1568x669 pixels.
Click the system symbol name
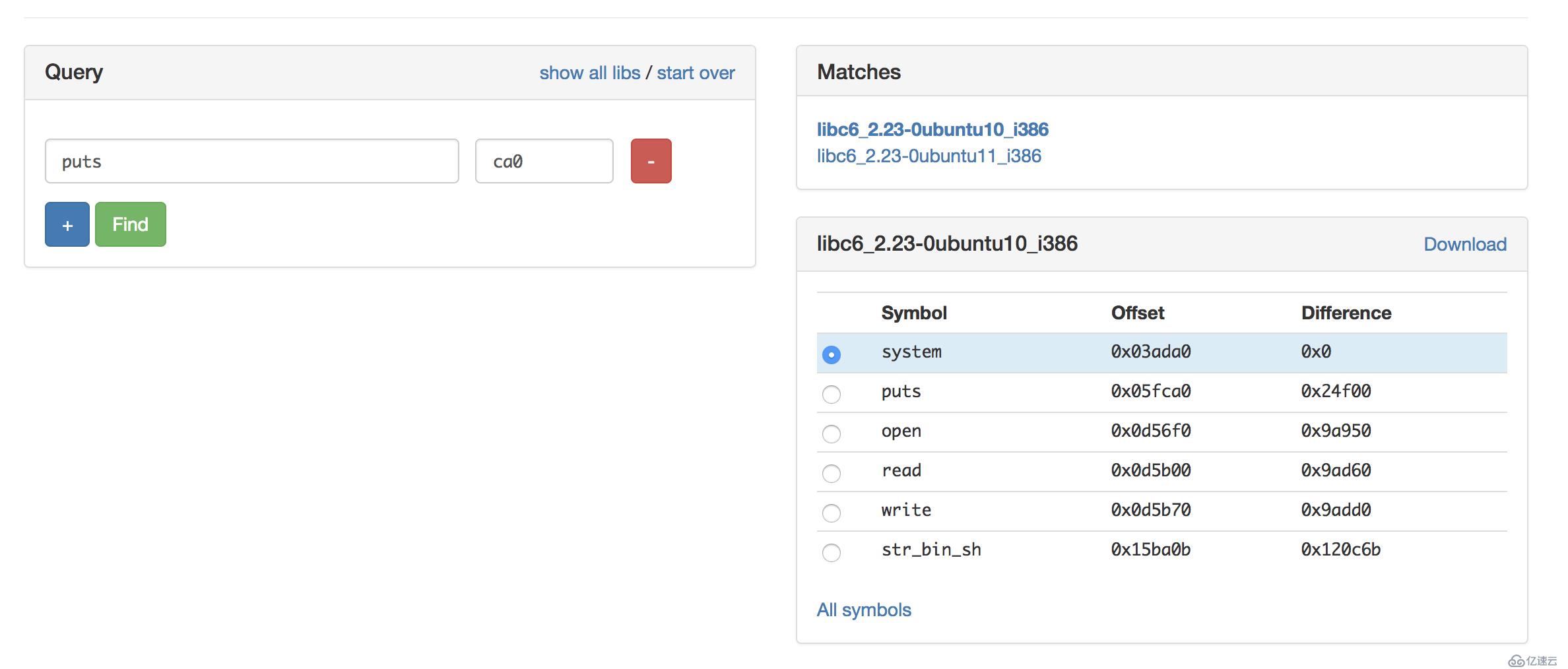[911, 352]
